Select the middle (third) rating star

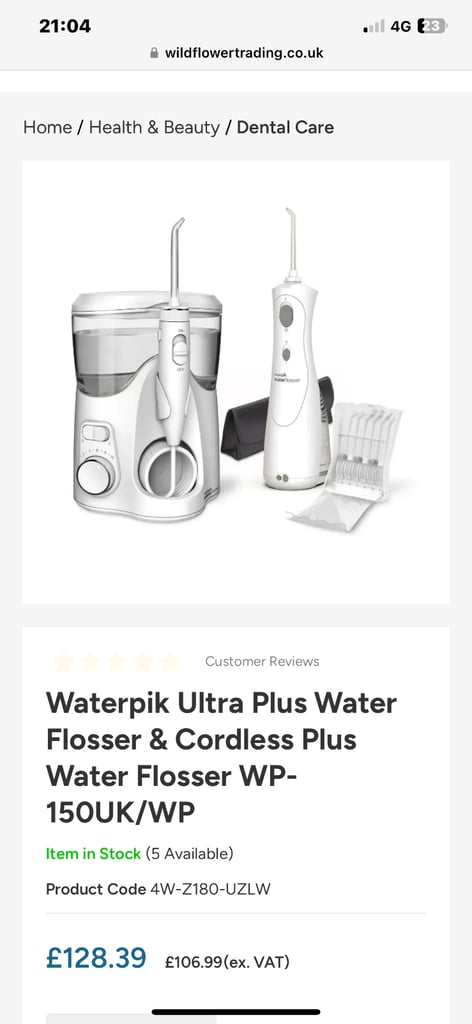pyautogui.click(x=116, y=662)
